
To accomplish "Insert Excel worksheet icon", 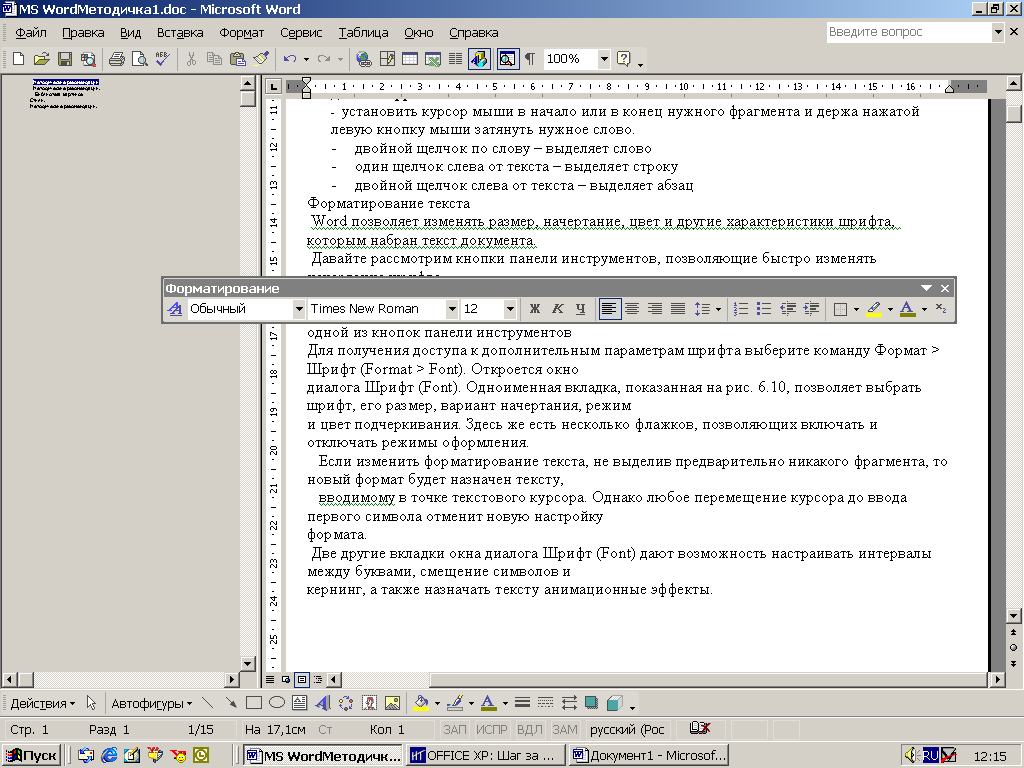I will 433,59.
